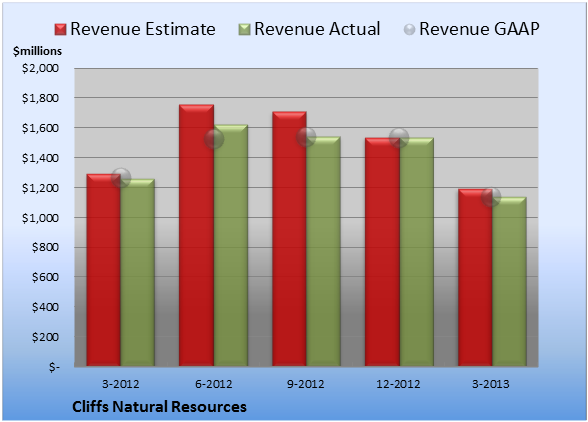Screen dimensions: 588x422
Task: Click the '$millions' axis unit label
Action: tap(37, 51)
